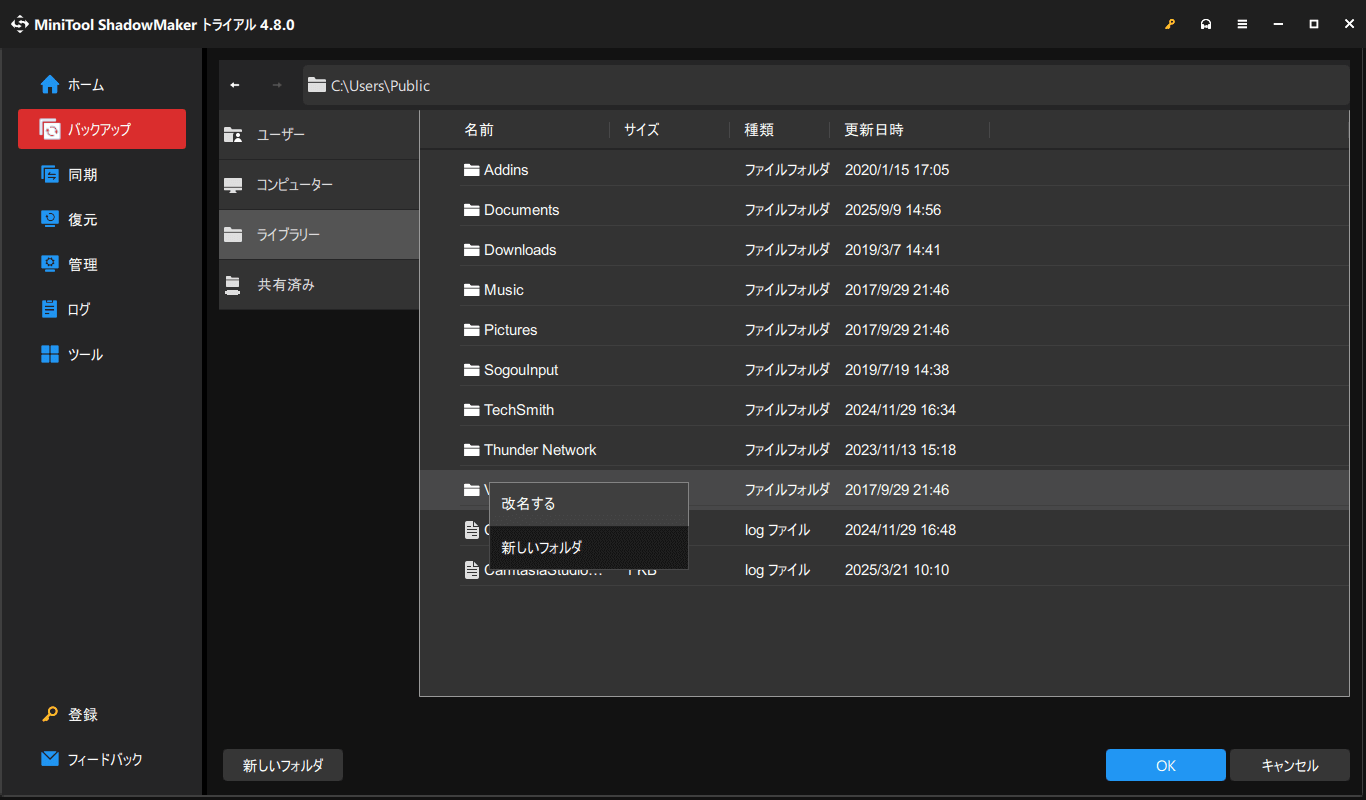
Task: Open the Manage section icon
Action: coord(50,264)
